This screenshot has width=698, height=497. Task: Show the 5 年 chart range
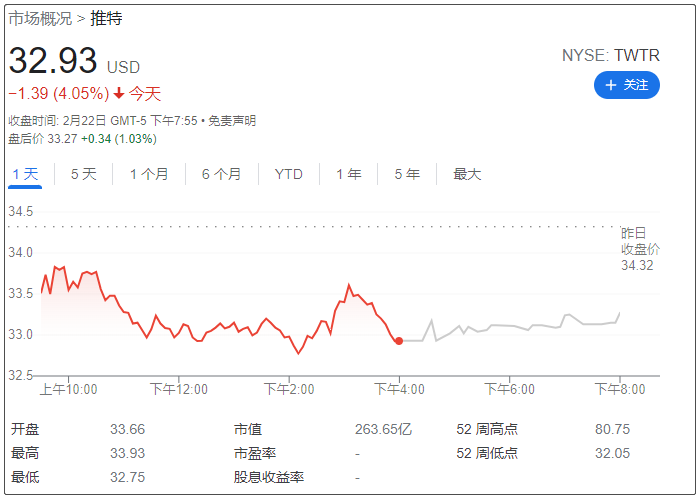[407, 174]
